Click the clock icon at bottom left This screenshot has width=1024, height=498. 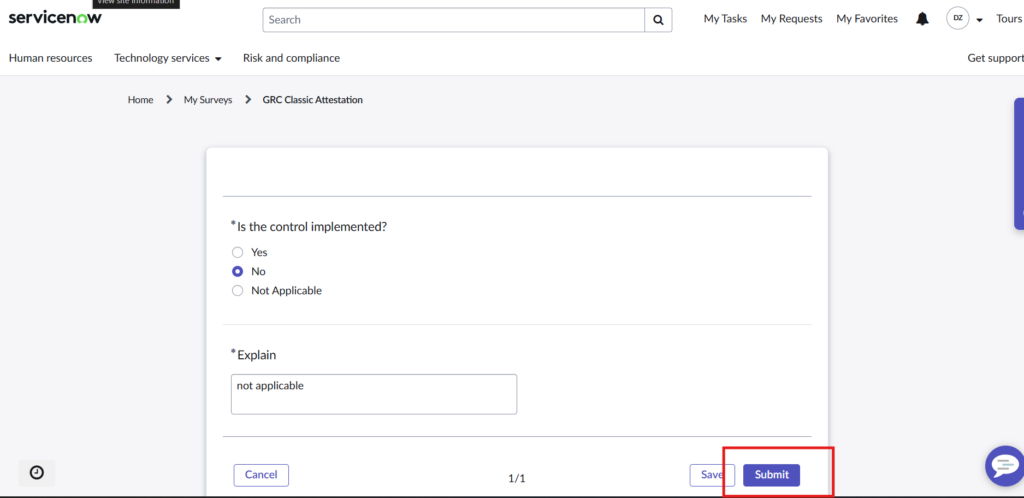coord(37,472)
